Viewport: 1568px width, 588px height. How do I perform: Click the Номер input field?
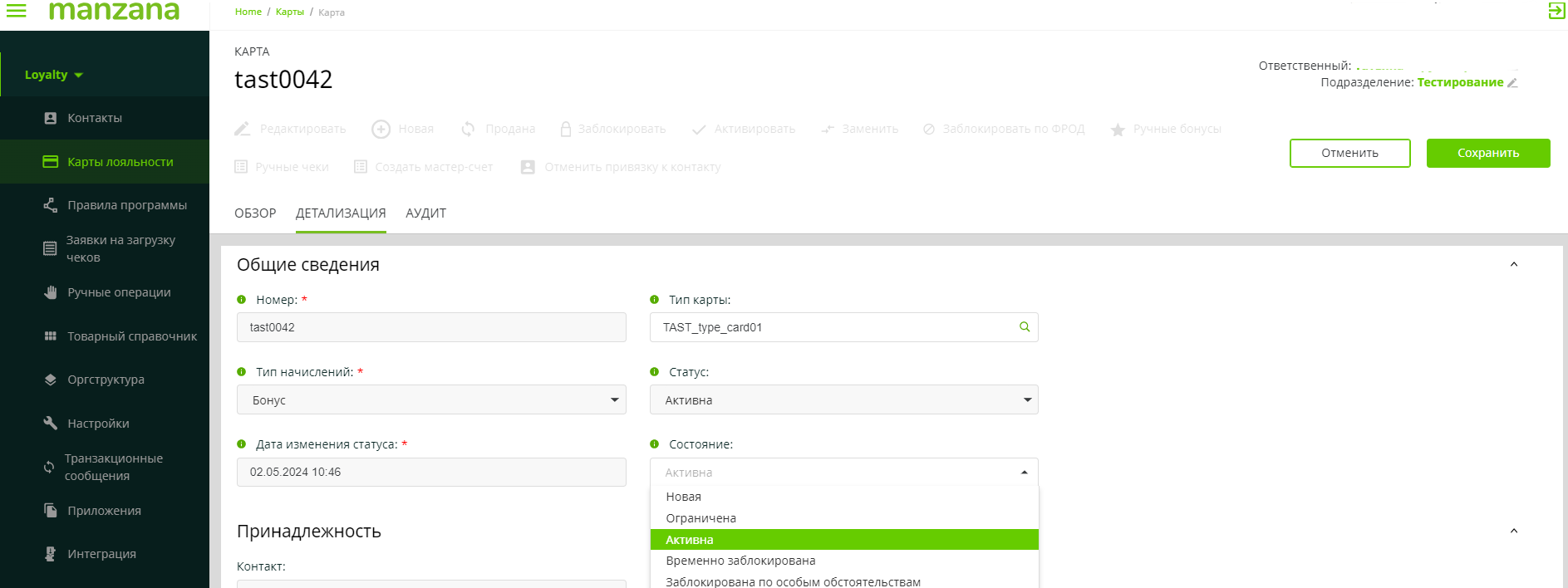(431, 327)
